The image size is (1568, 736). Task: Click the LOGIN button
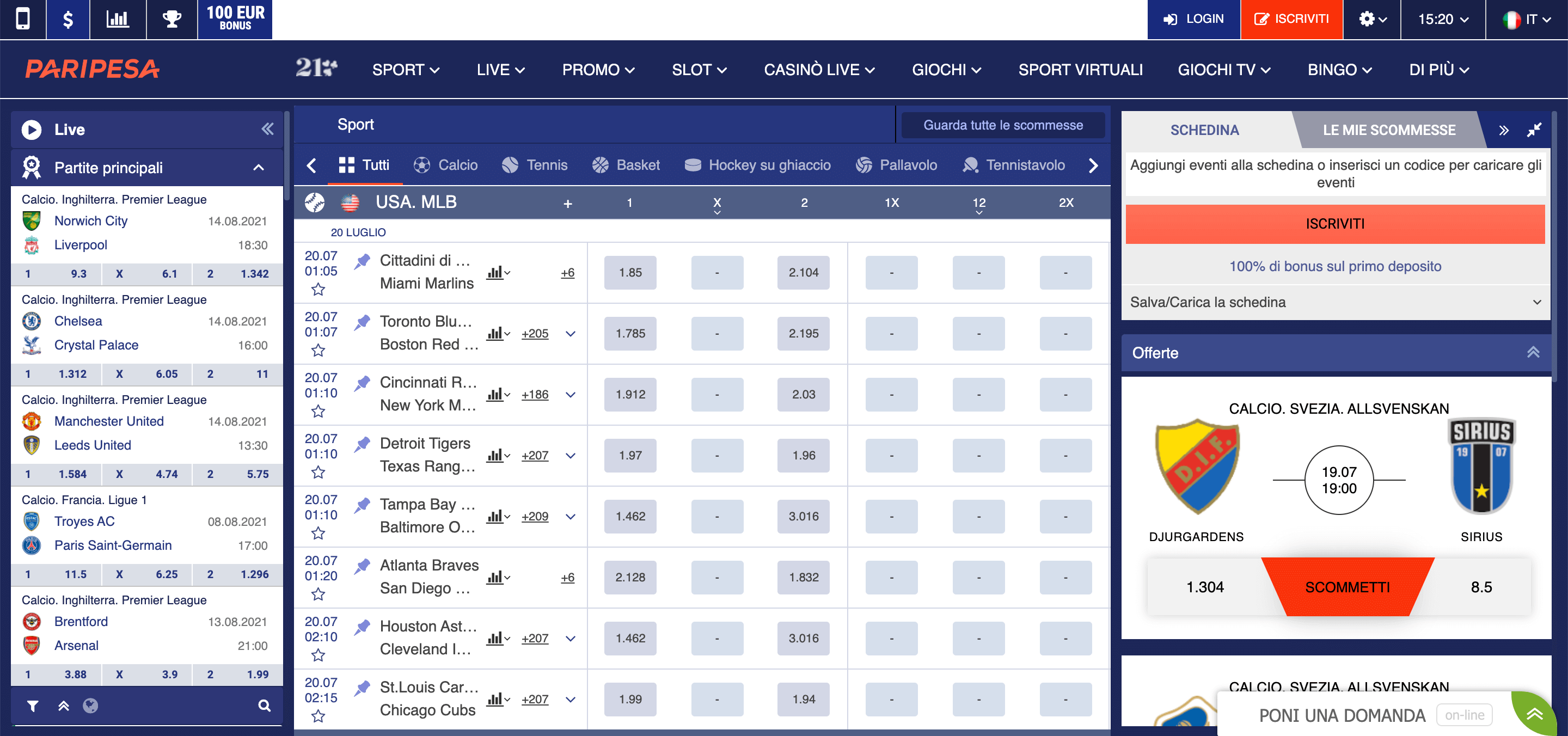coord(1193,19)
